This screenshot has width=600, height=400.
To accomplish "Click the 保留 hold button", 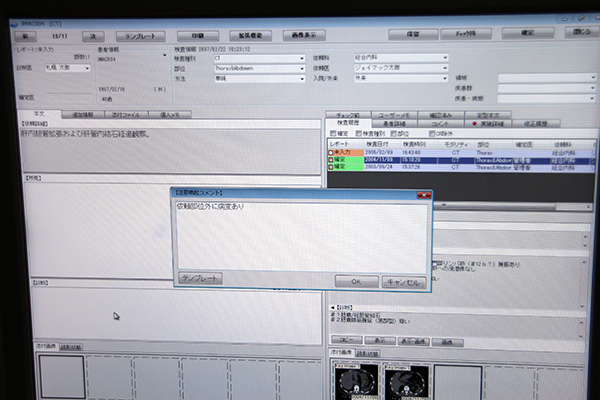I will [x=412, y=34].
